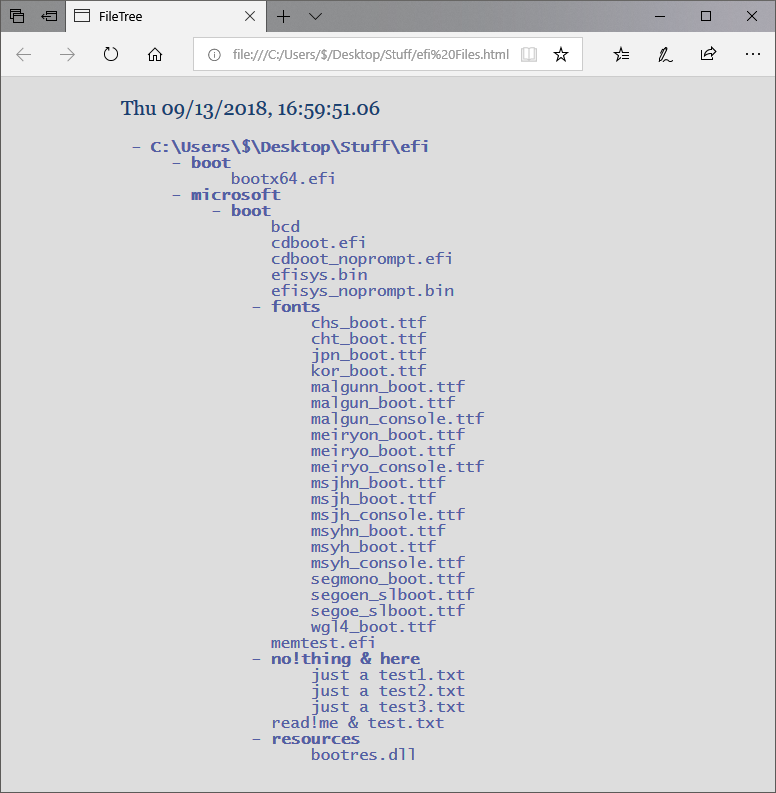Refresh the current page
Viewport: 776px width, 793px height.
[111, 54]
